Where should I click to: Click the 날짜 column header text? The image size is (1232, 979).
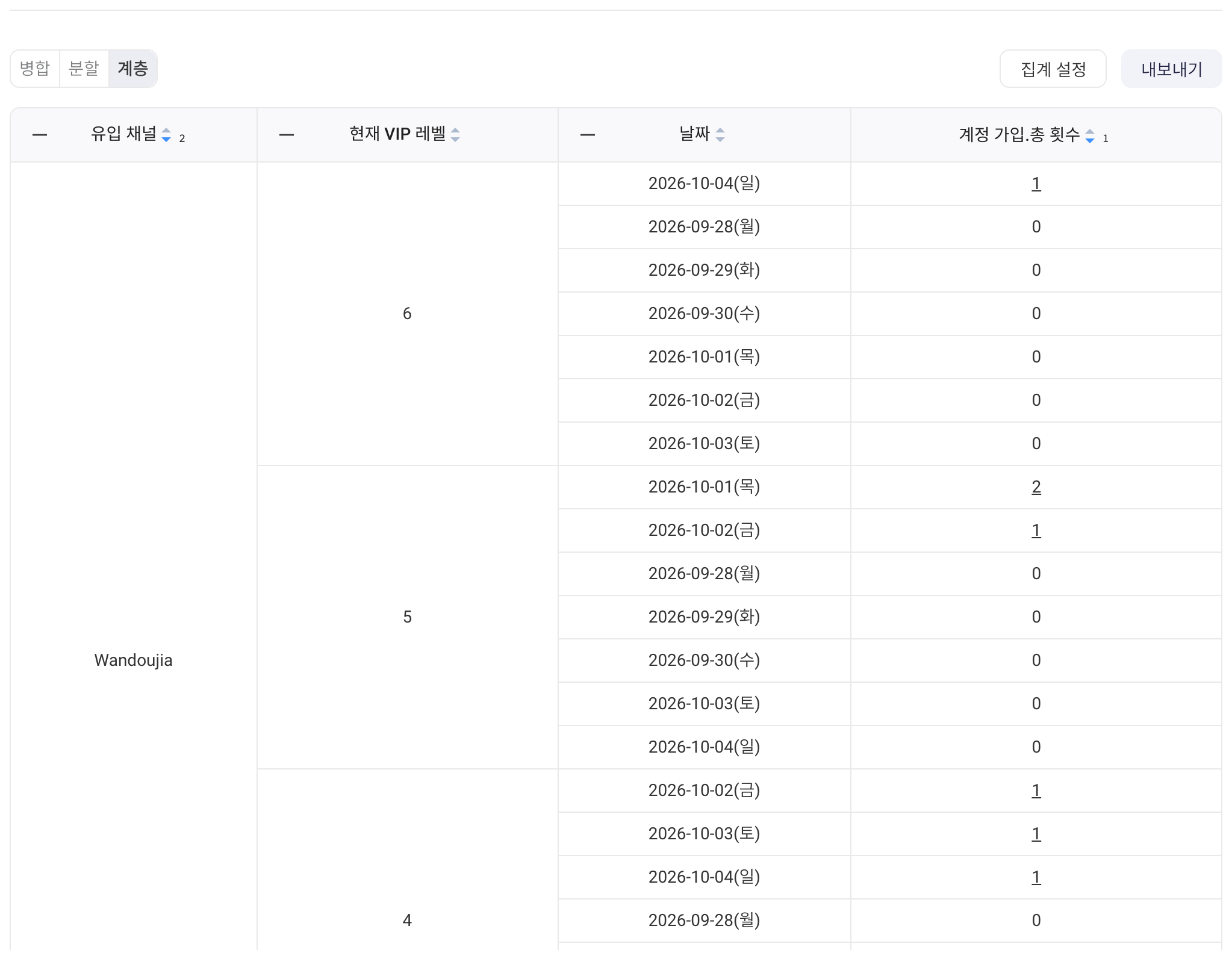[x=695, y=134]
